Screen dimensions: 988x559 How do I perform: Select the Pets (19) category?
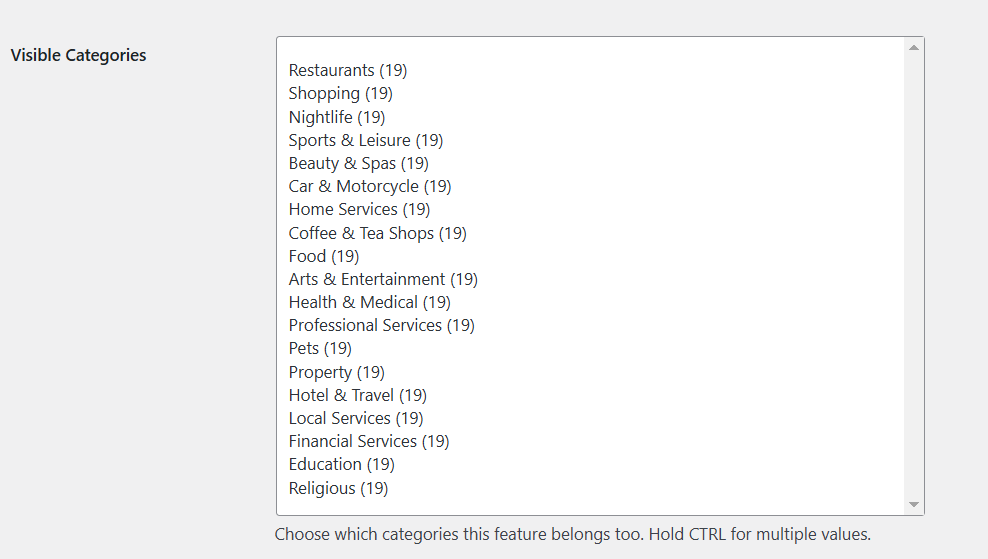(320, 348)
